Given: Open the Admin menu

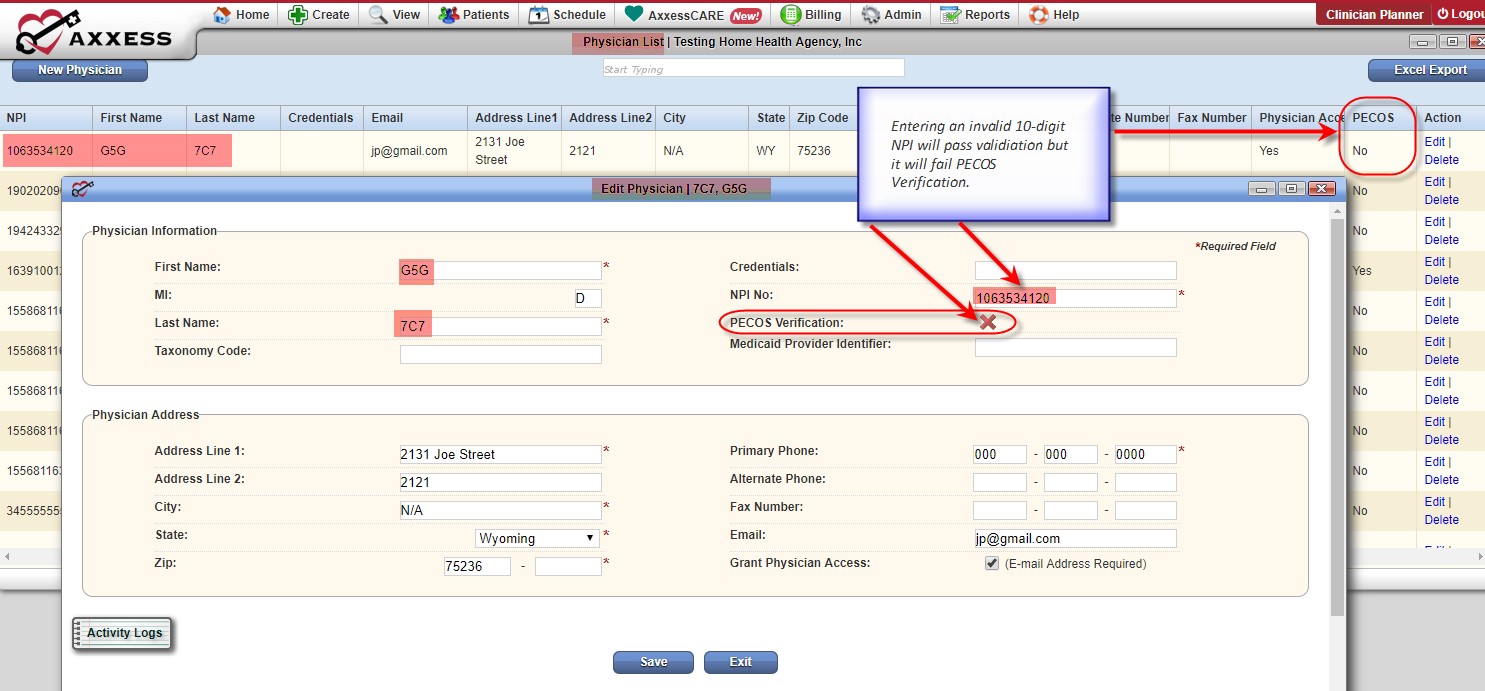Looking at the screenshot, I should [891, 15].
